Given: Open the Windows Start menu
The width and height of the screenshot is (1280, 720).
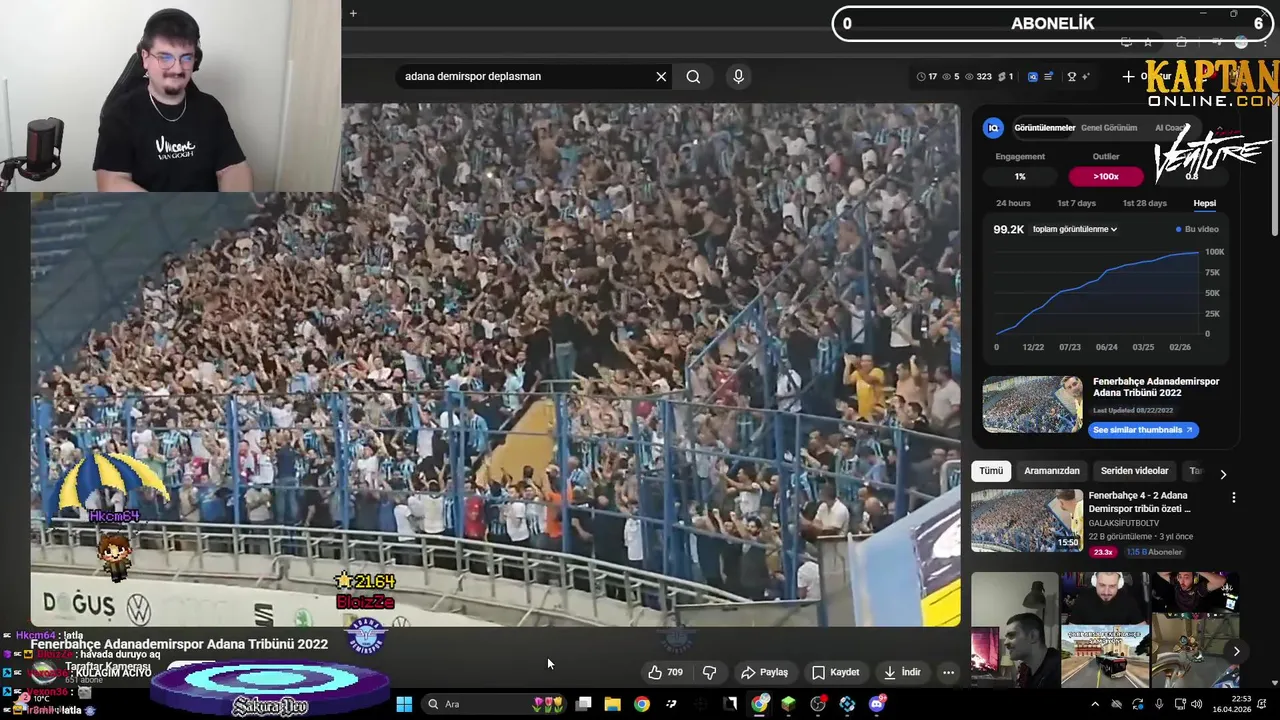Looking at the screenshot, I should pos(404,704).
